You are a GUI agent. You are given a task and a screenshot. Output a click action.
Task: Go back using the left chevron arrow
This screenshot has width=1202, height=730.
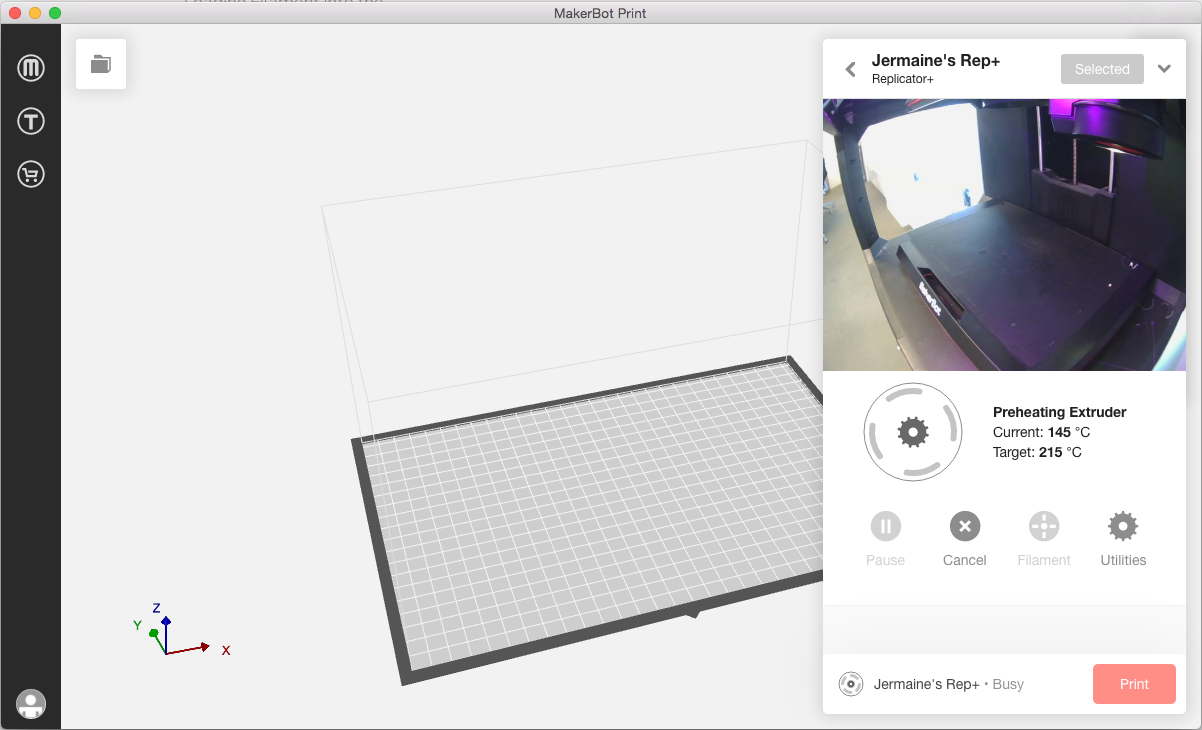pyautogui.click(x=851, y=69)
